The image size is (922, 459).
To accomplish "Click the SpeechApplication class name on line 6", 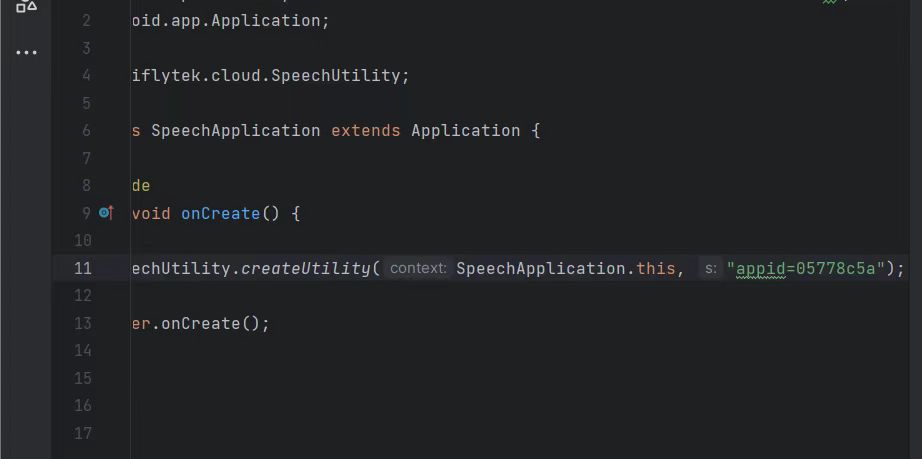I will click(235, 130).
